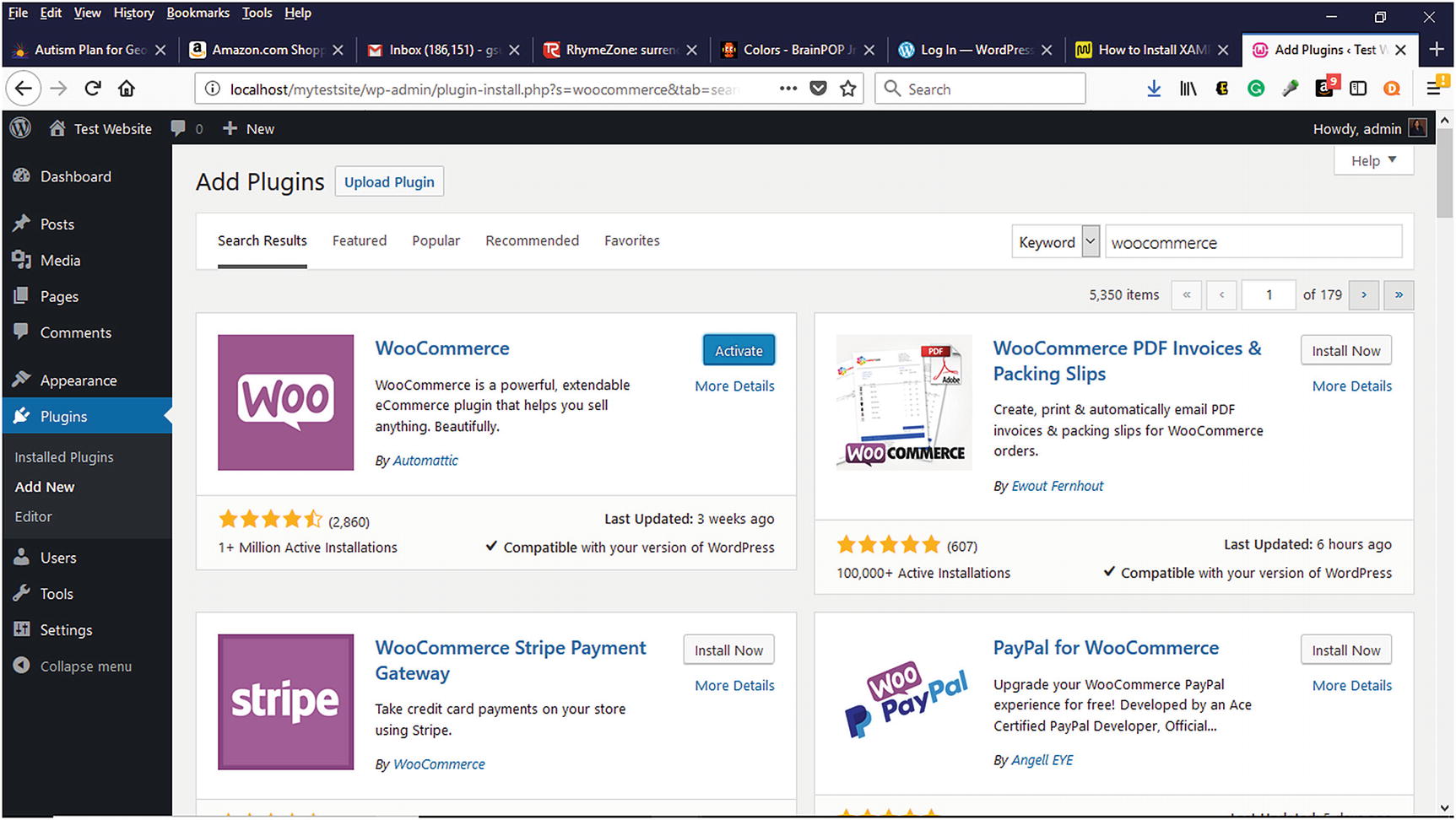The height and width of the screenshot is (820, 1456).
Task: Go to next page of plugin results
Action: [1364, 294]
